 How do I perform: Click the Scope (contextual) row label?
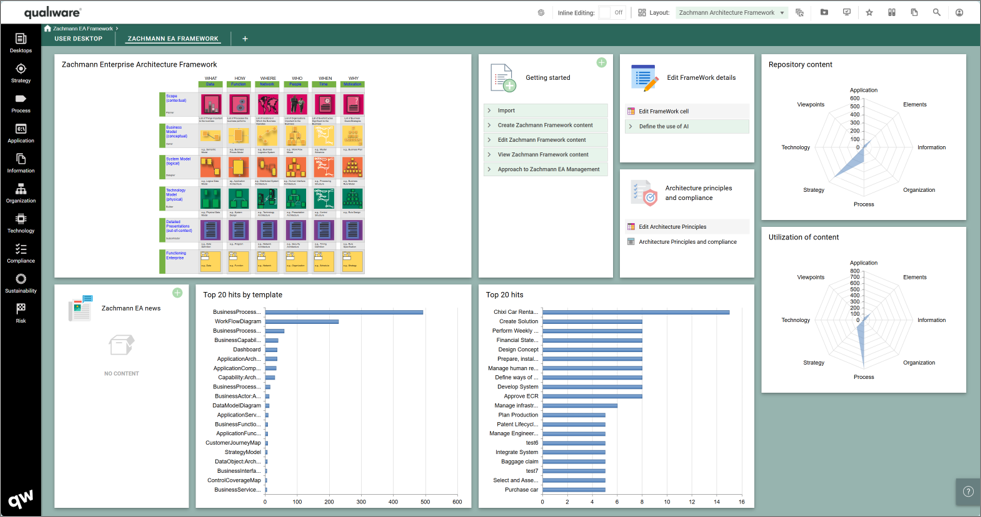point(176,98)
